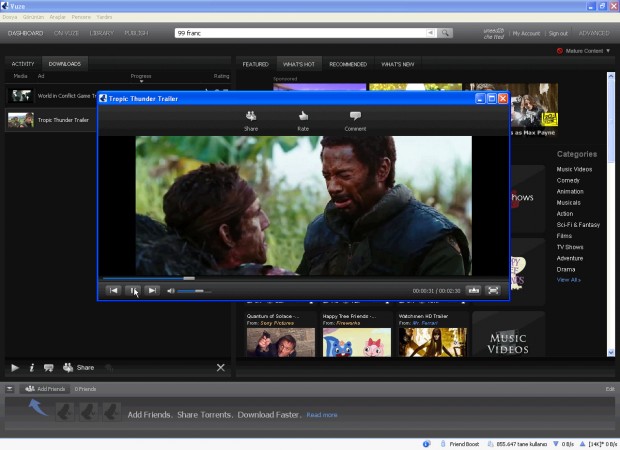The image size is (620, 450).
Task: Choose the Animation category
Action: pos(570,191)
